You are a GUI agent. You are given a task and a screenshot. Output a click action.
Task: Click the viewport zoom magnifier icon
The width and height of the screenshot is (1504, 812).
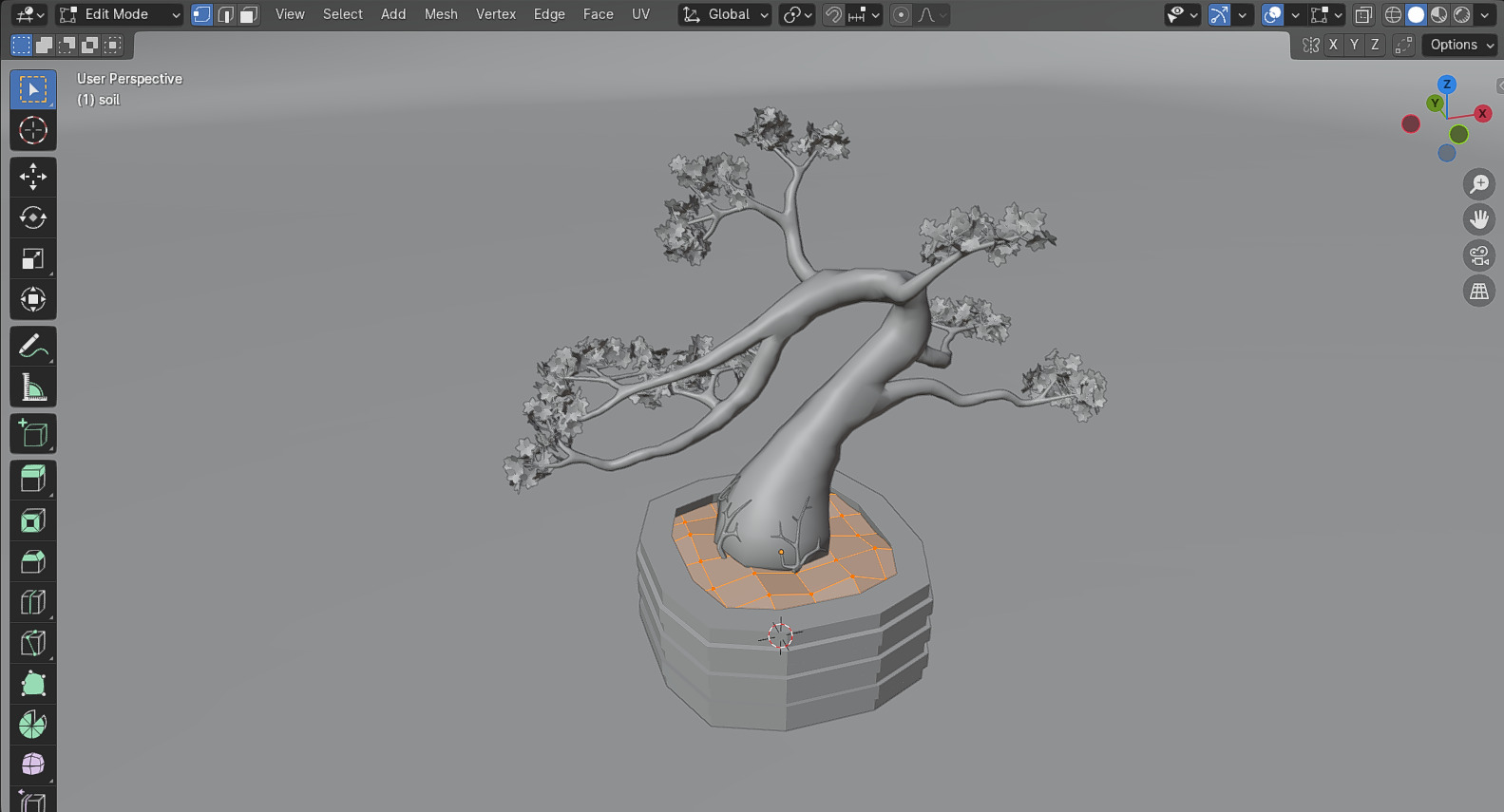pos(1479,184)
